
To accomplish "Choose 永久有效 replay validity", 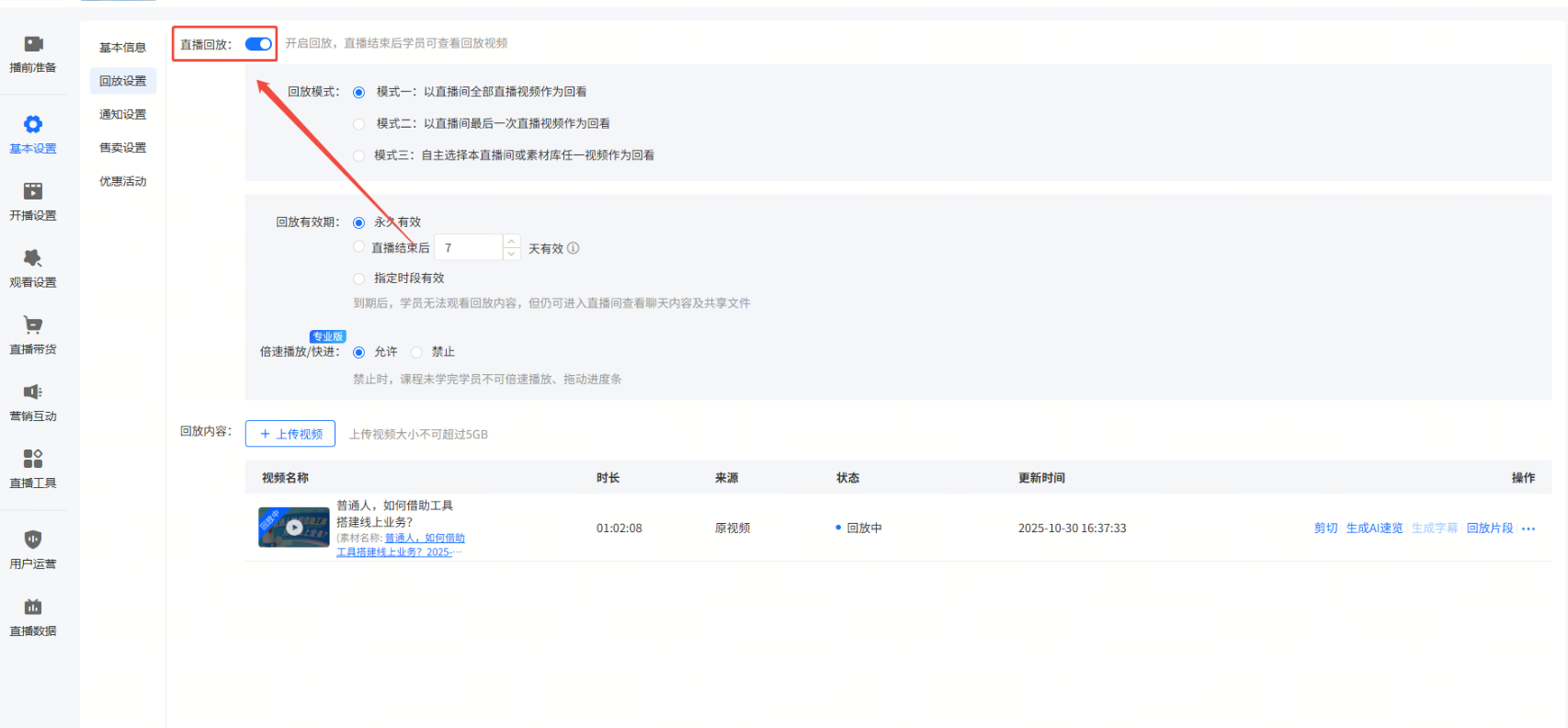I will click(359, 222).
